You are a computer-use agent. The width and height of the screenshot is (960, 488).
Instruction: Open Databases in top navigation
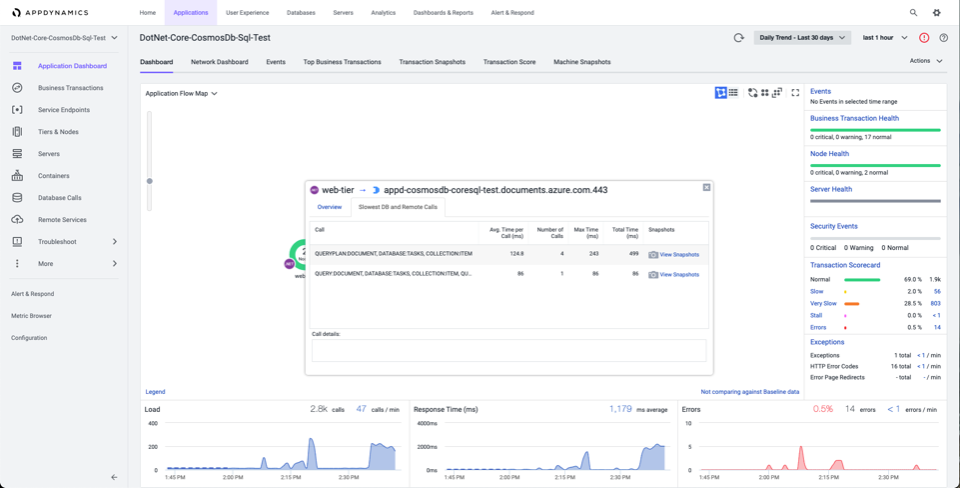tap(301, 12)
